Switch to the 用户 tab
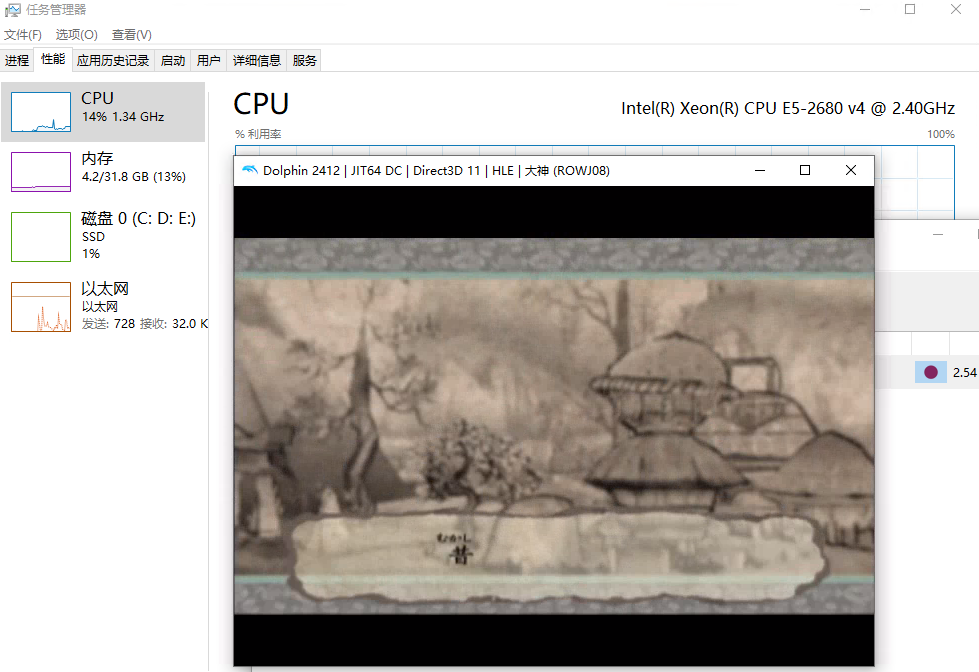The image size is (979, 672). click(209, 61)
